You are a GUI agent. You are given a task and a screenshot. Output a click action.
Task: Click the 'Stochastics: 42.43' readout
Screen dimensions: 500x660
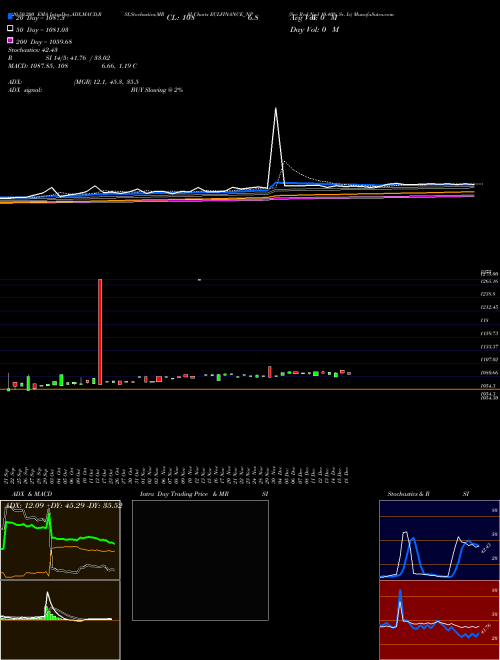(33, 50)
